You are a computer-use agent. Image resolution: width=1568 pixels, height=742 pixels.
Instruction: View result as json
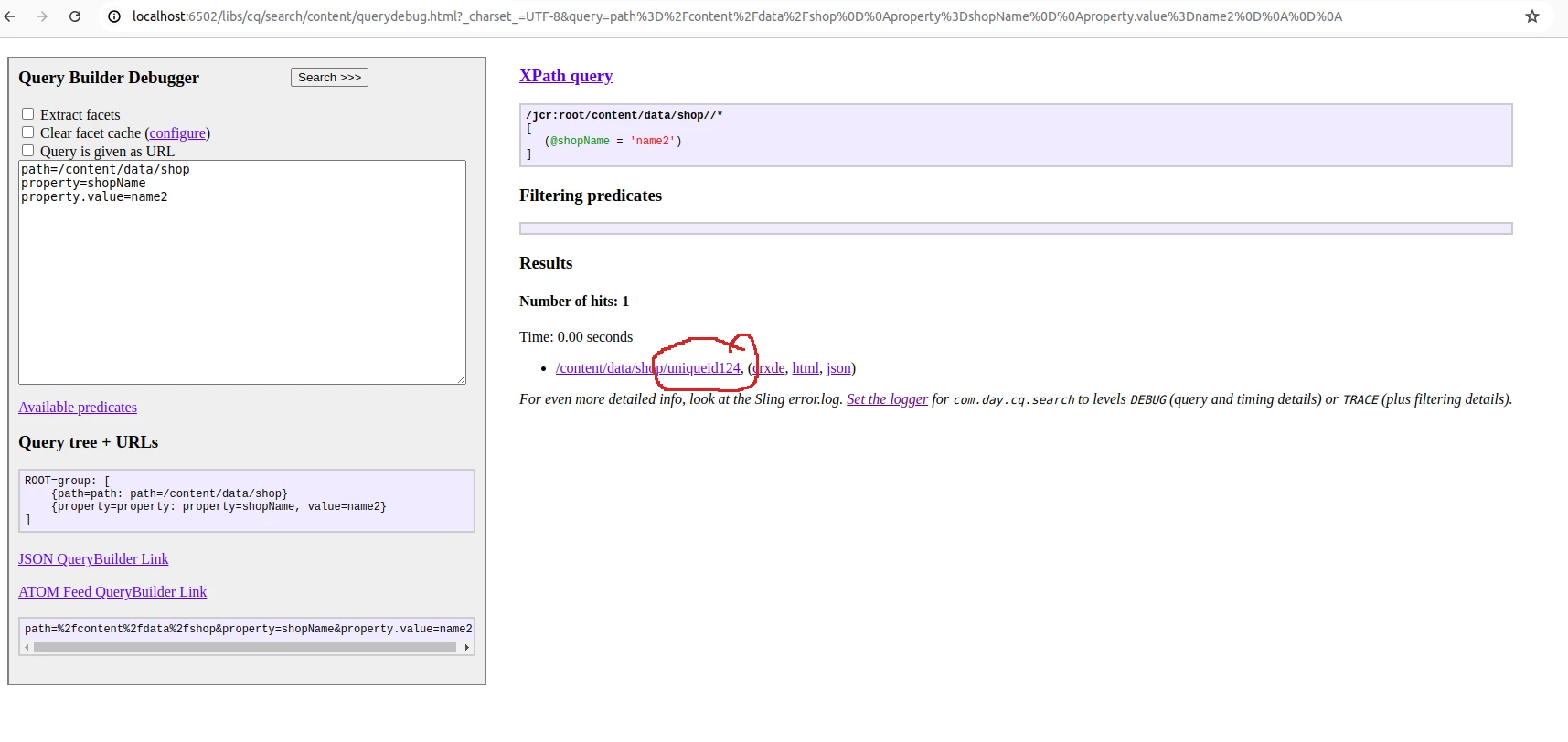pos(838,368)
